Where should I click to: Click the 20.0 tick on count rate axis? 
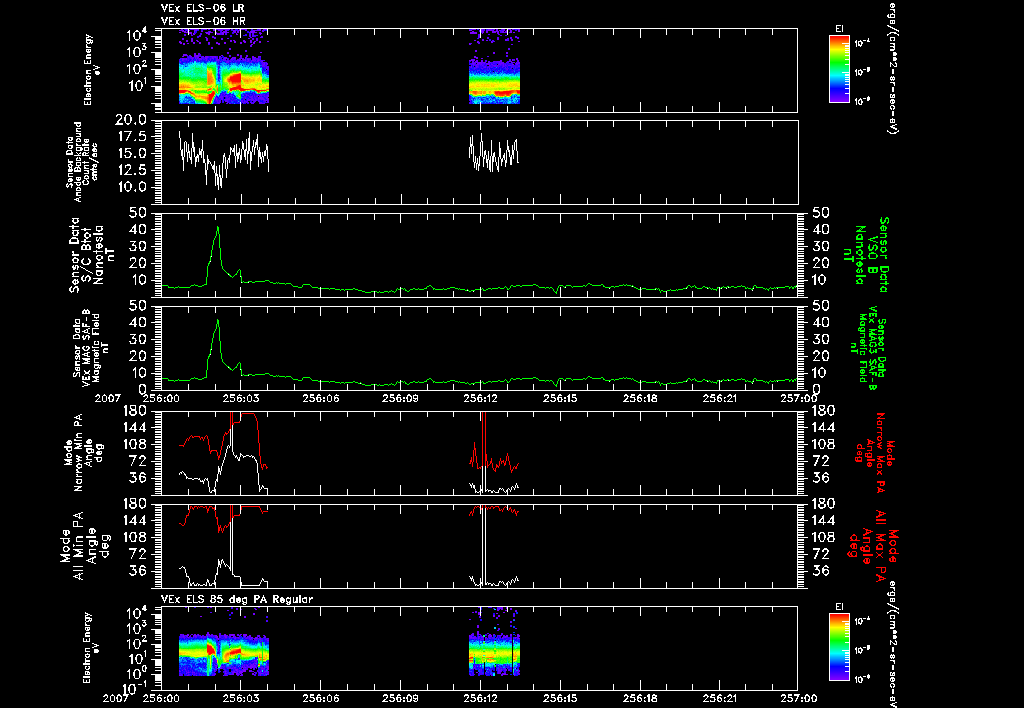click(131, 120)
